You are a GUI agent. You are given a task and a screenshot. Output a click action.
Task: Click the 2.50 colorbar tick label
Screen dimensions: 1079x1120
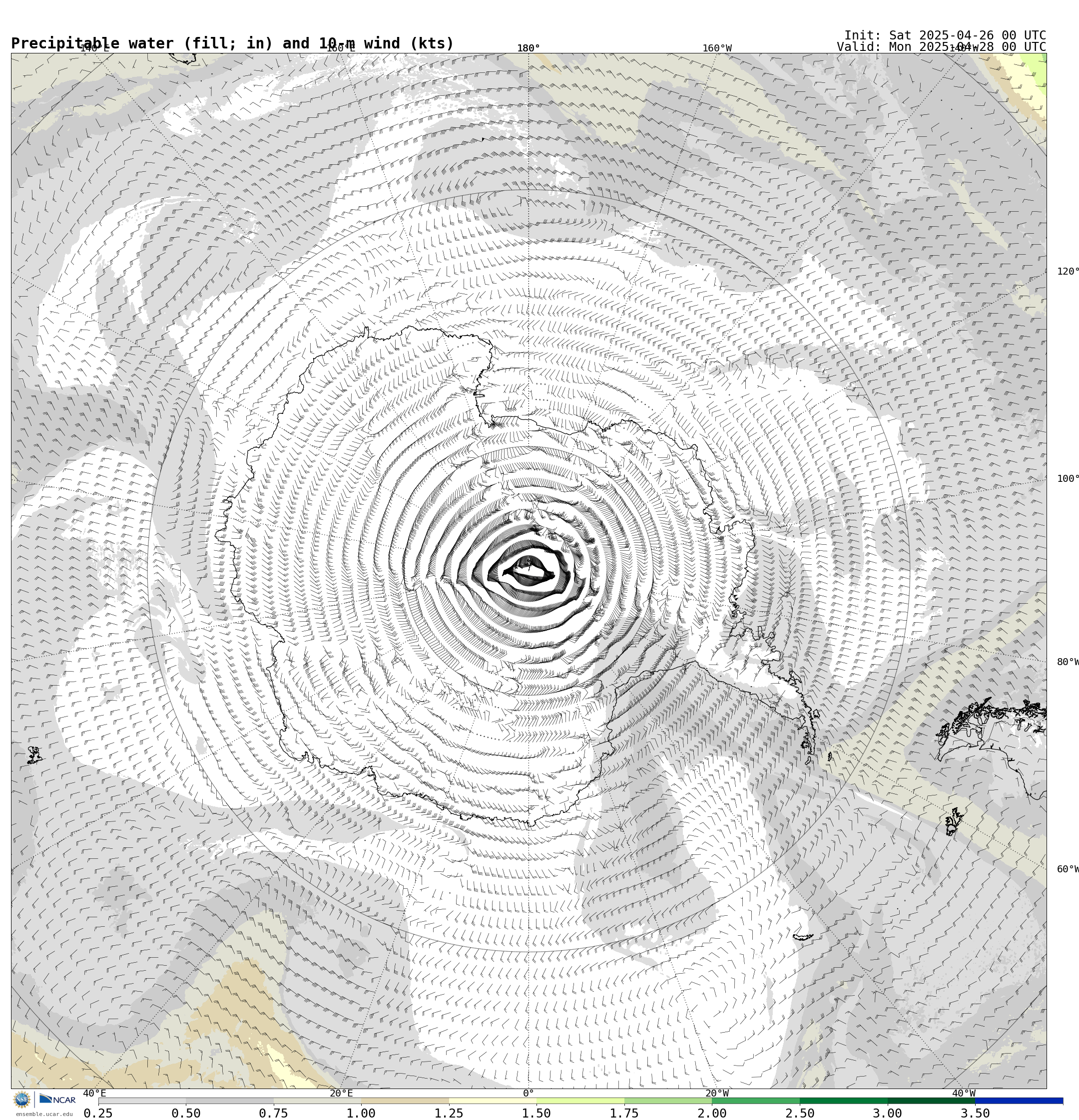[800, 1113]
